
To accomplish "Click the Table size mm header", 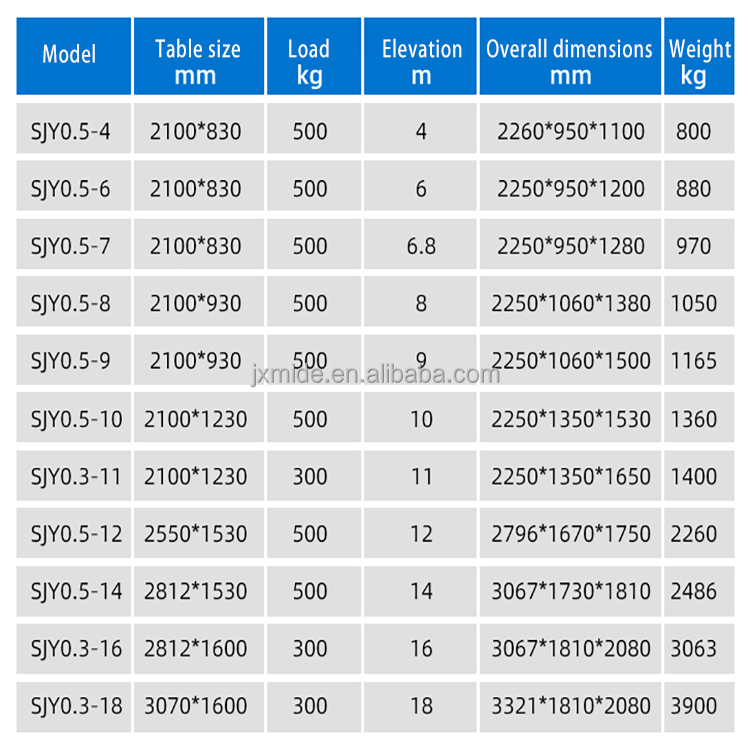I will click(196, 60).
